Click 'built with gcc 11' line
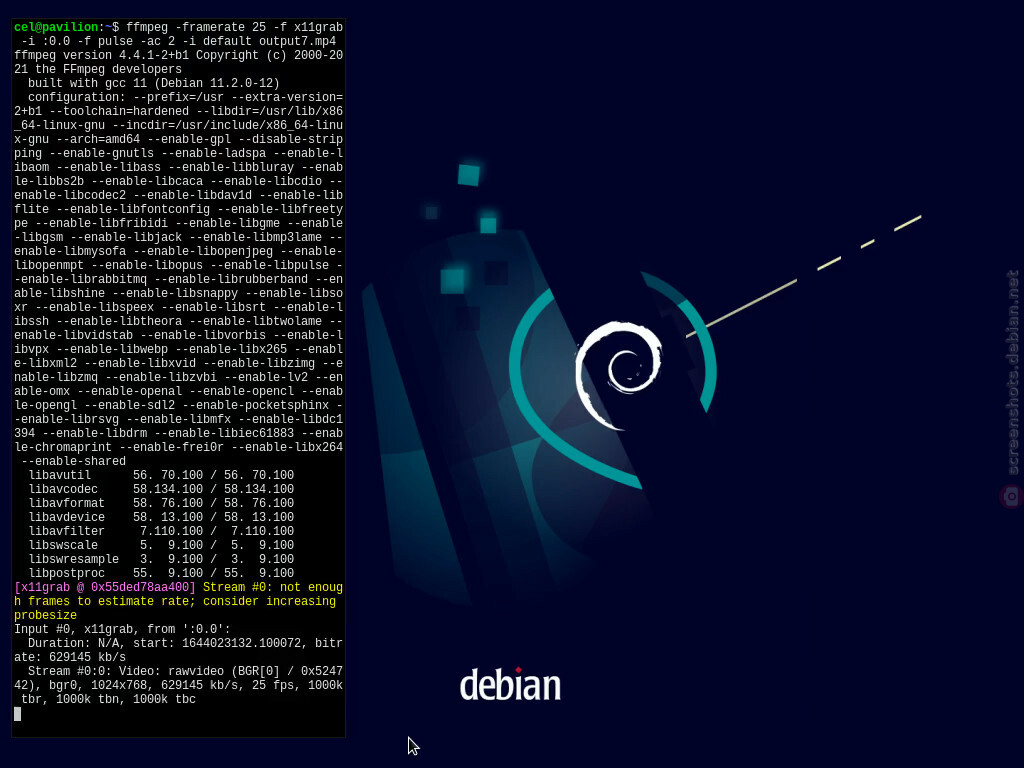This screenshot has height=768, width=1024. [154, 84]
